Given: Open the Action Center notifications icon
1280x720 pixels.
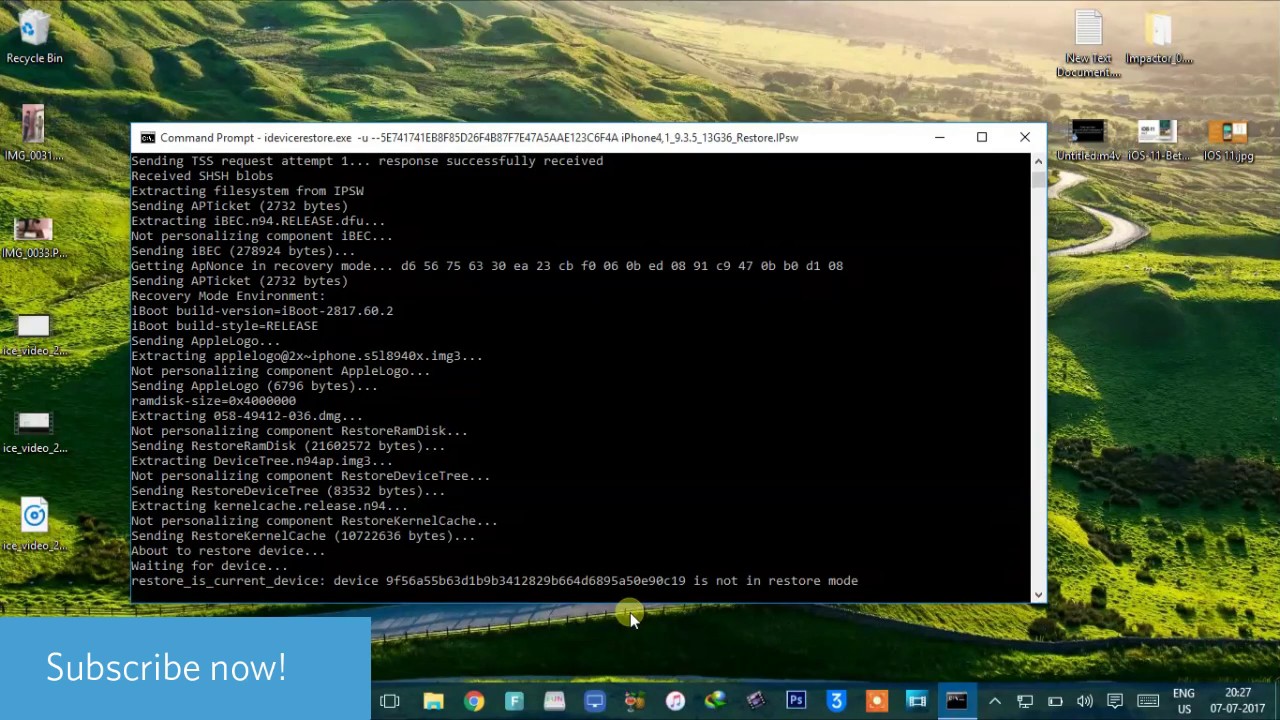Looking at the screenshot, I should (1115, 701).
